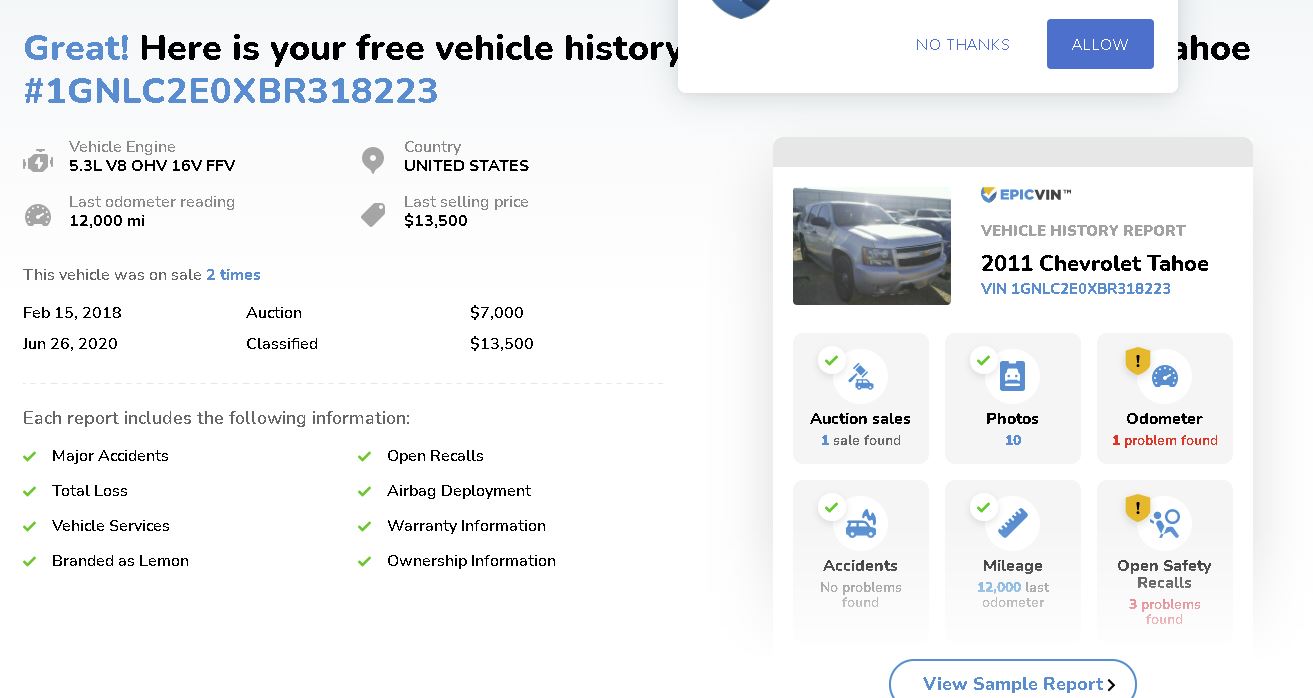Viewport: 1313px width, 698px height.
Task: Click the price tag icon
Action: (373, 214)
